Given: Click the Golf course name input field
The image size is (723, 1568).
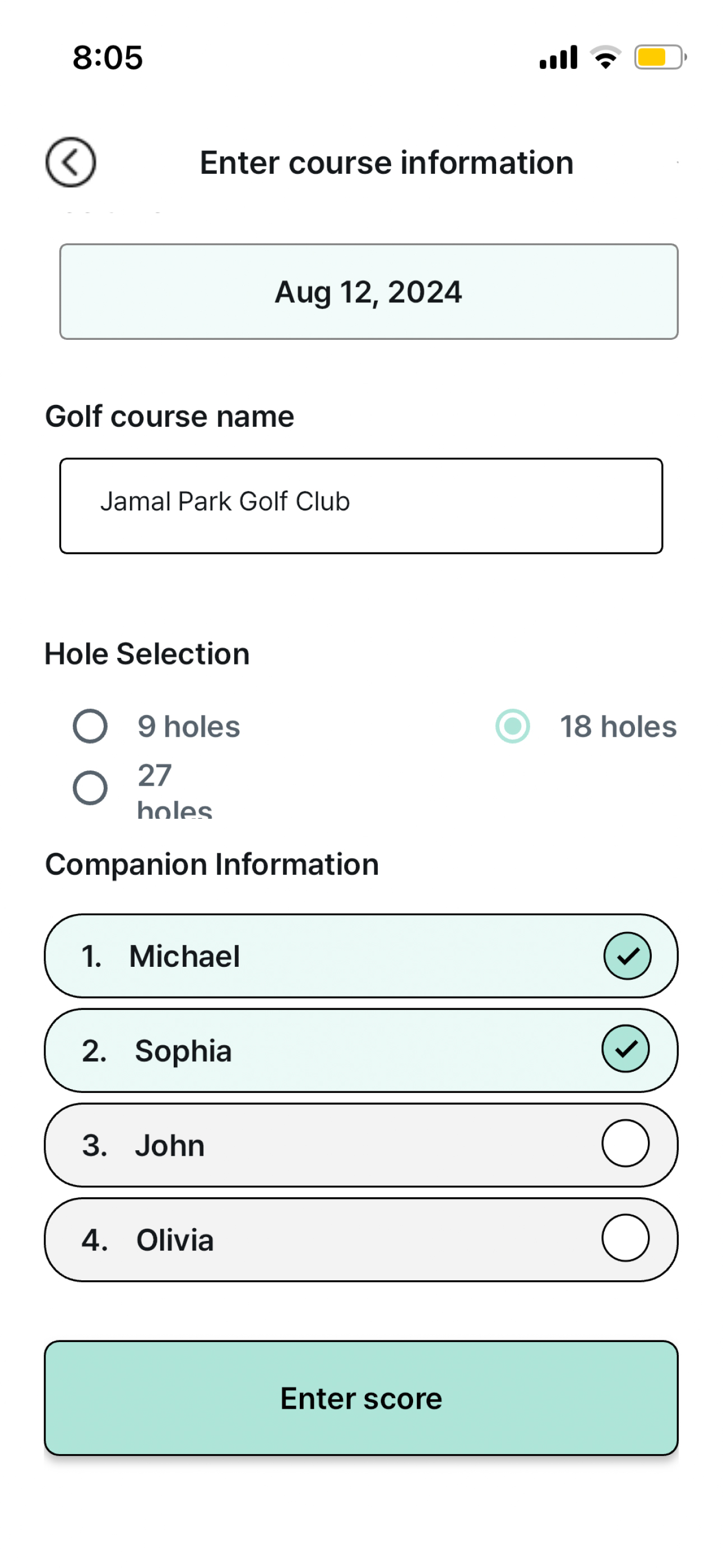Looking at the screenshot, I should (361, 506).
